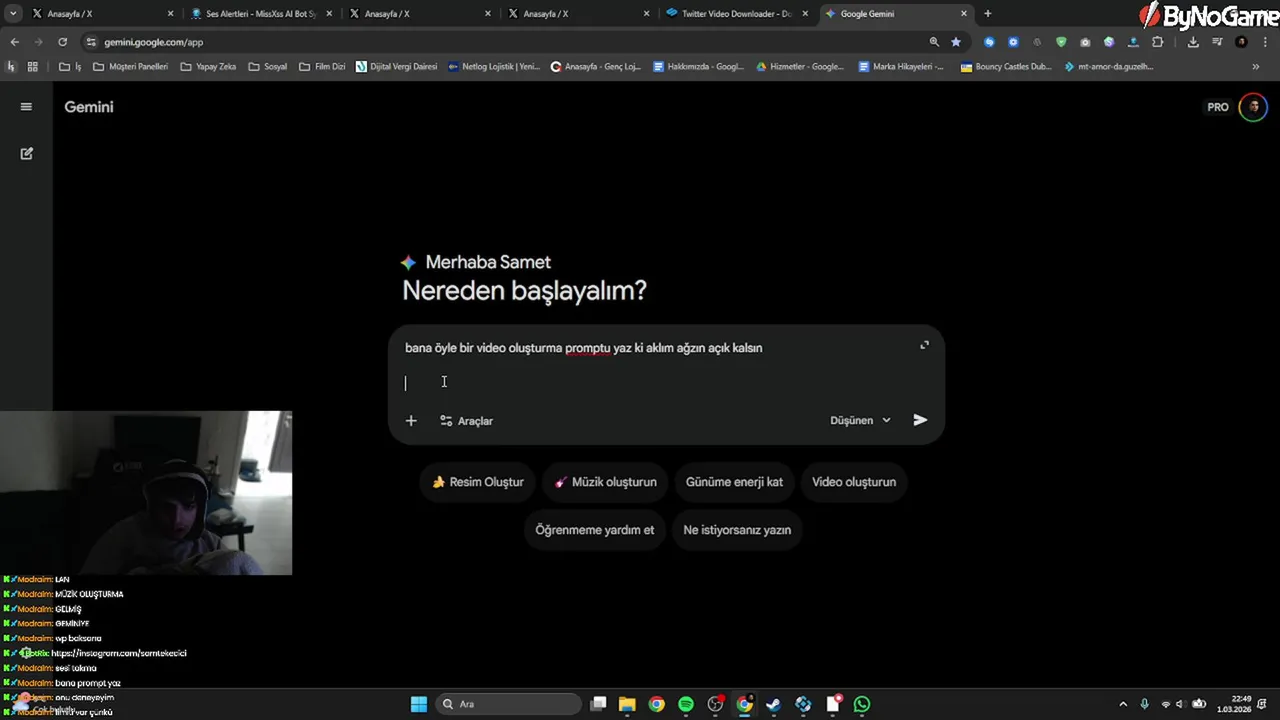The image size is (1280, 720).
Task: Open the media control playlist icon
Action: [1217, 42]
